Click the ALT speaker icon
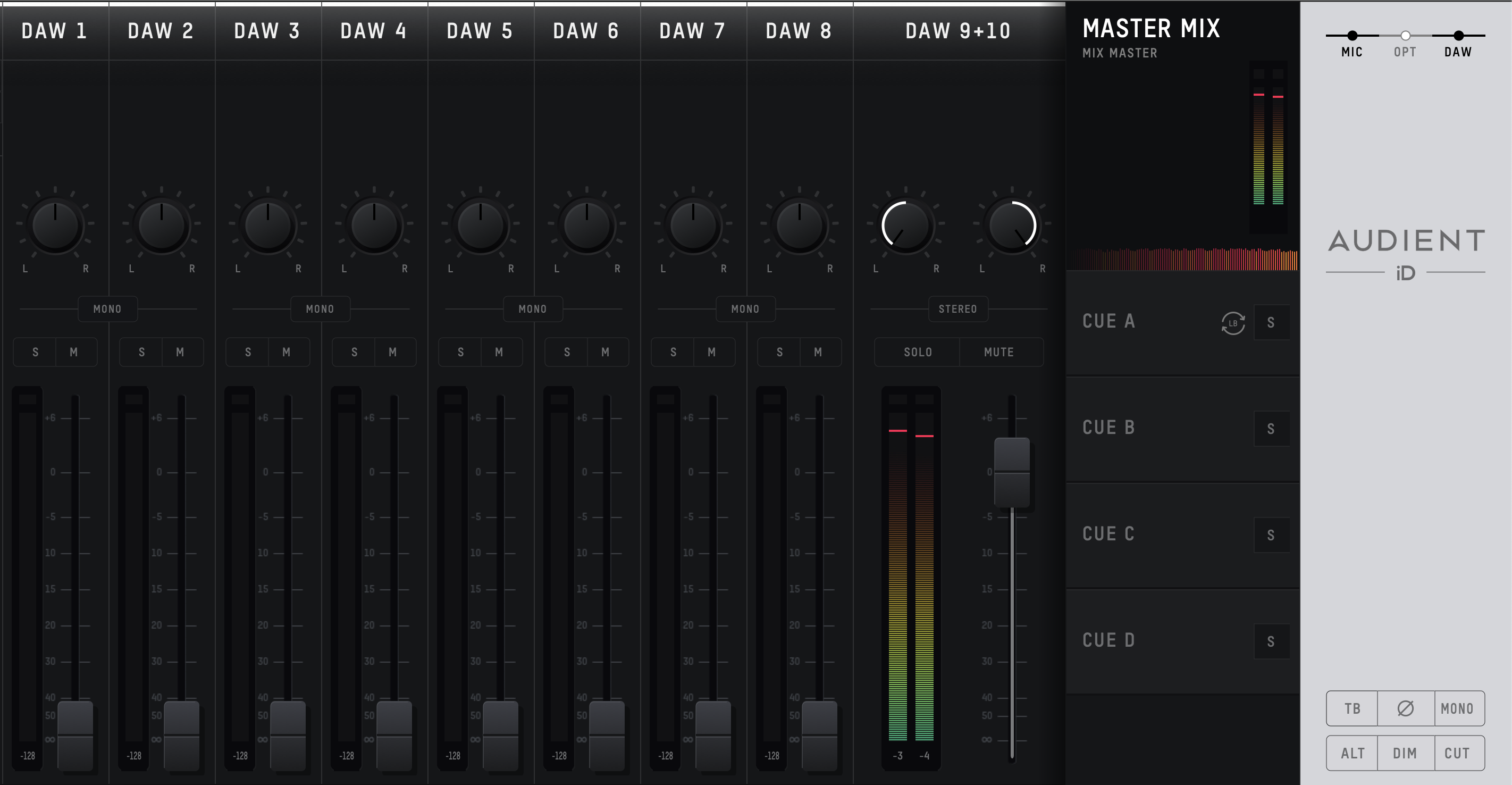The width and height of the screenshot is (1512, 785). click(1353, 753)
